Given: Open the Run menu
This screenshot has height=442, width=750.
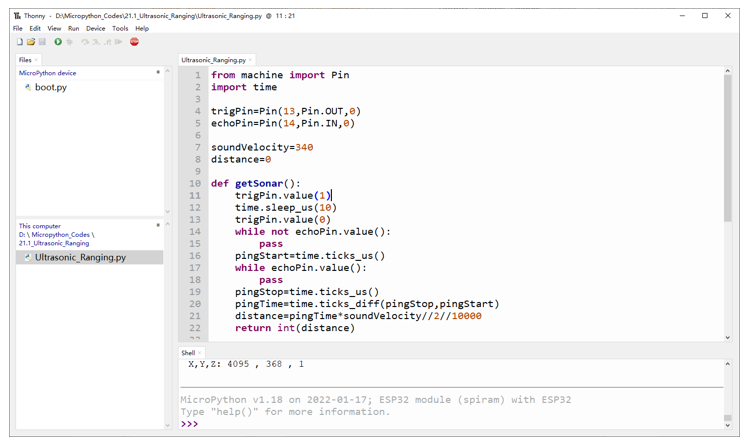Looking at the screenshot, I should (x=73, y=29).
